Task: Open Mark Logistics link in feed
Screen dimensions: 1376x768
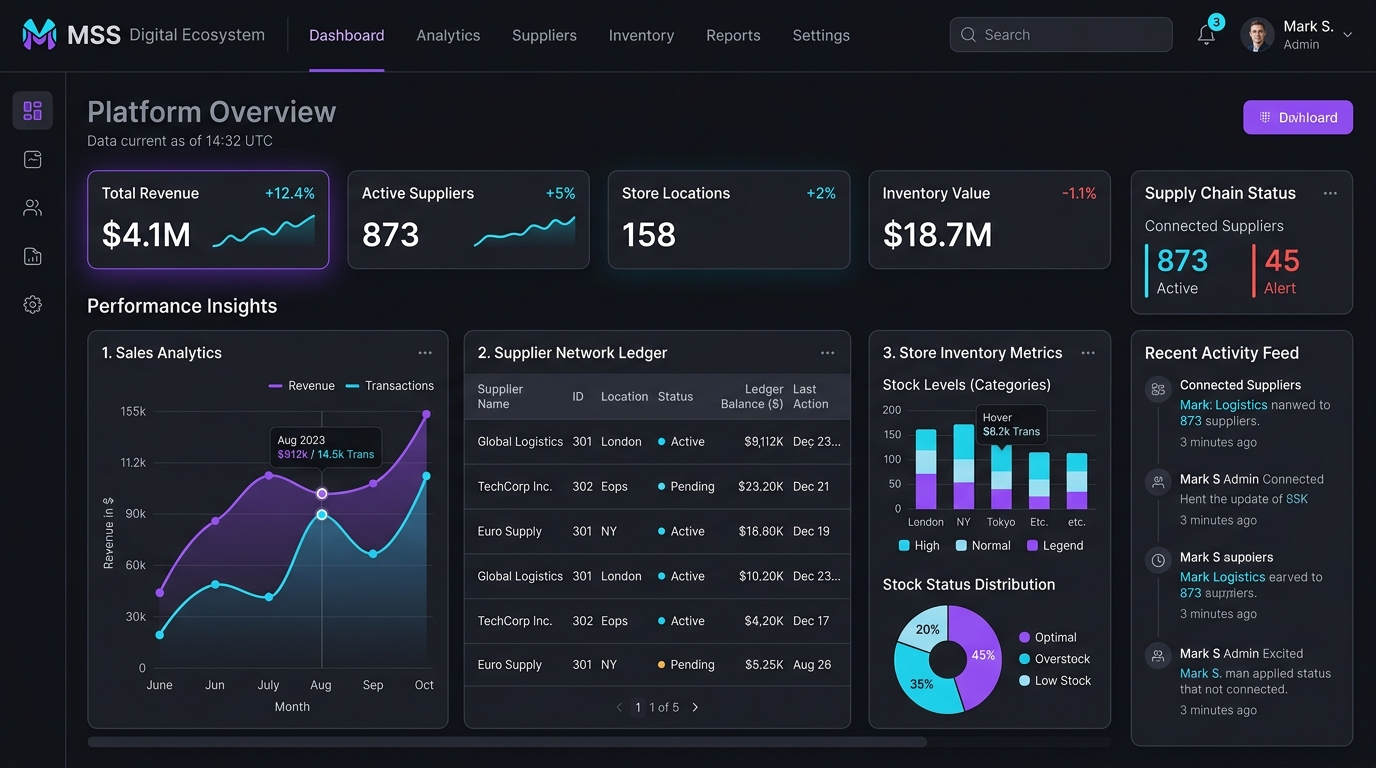Action: tap(1223, 577)
